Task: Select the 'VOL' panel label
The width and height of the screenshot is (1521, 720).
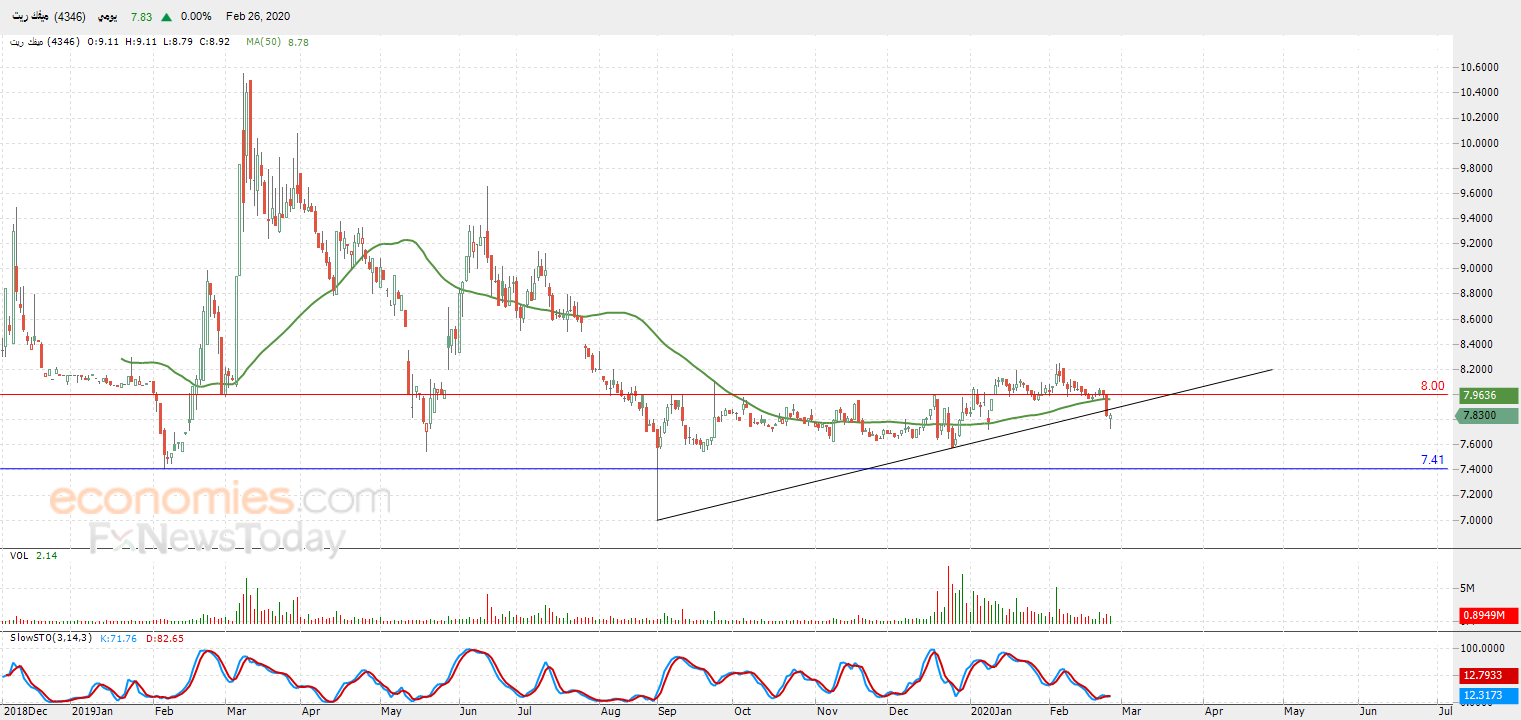Action: click(19, 555)
